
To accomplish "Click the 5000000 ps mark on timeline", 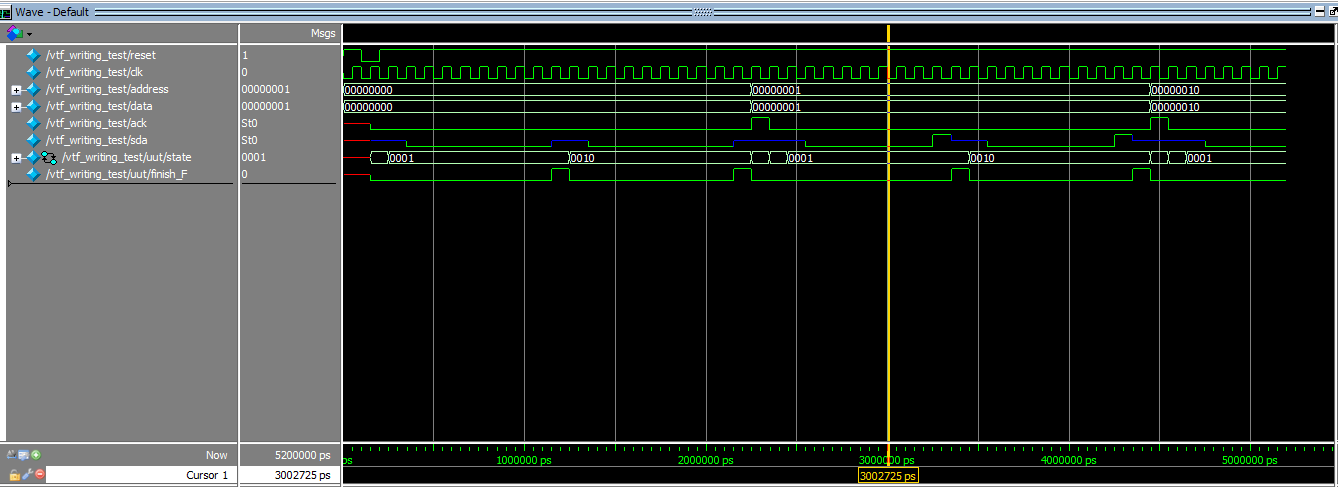I will pos(1250,460).
